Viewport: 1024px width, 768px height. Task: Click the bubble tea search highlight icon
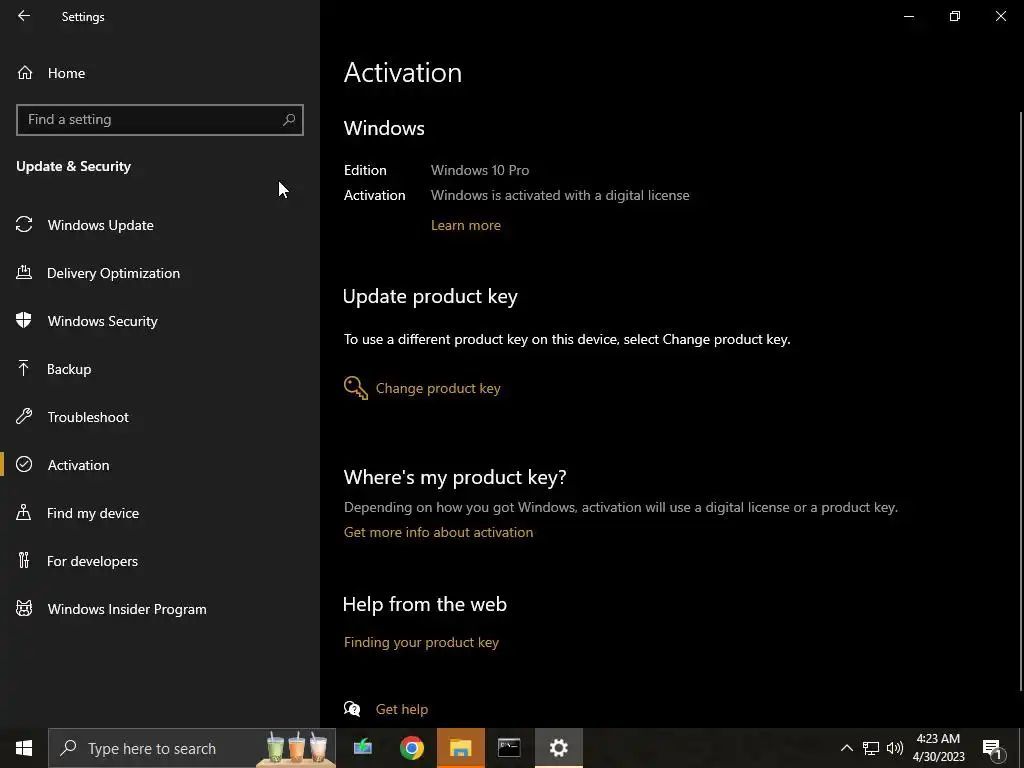point(296,748)
